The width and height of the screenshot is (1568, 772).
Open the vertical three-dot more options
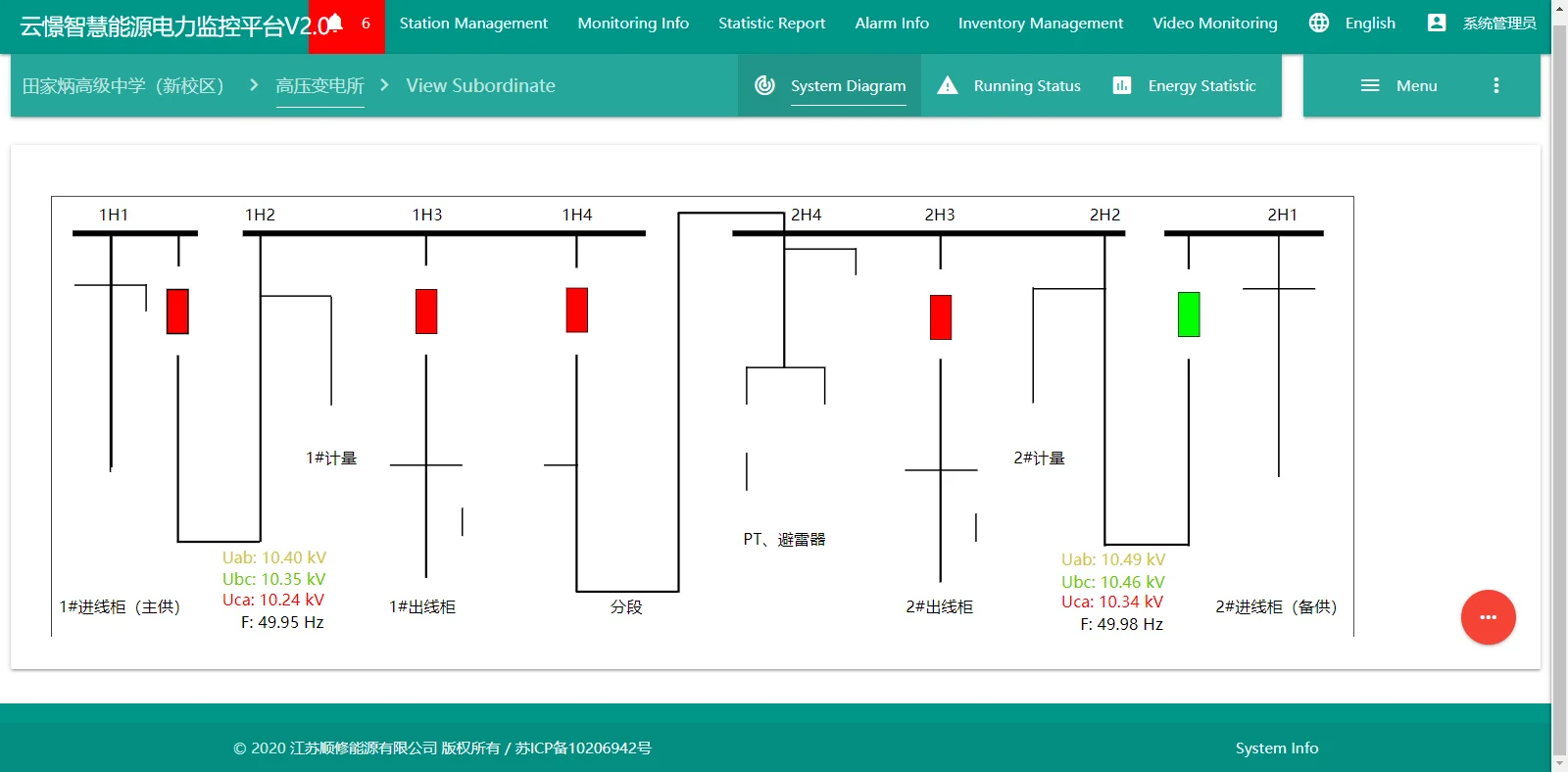point(1495,85)
